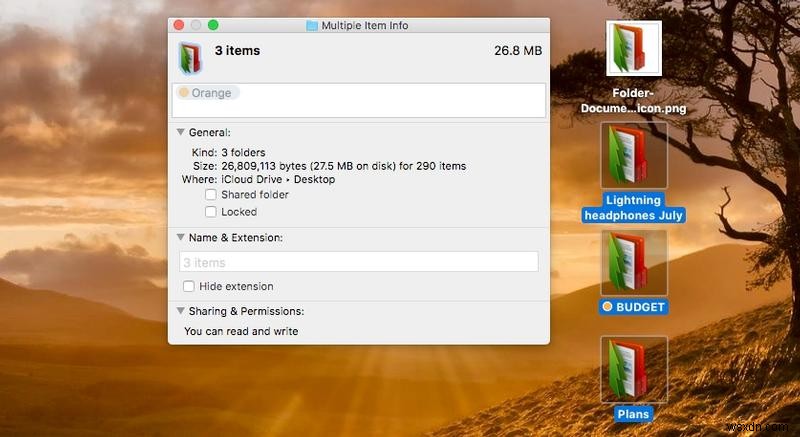800x437 pixels.
Task: Toggle the Hide extension checkbox
Action: (189, 286)
